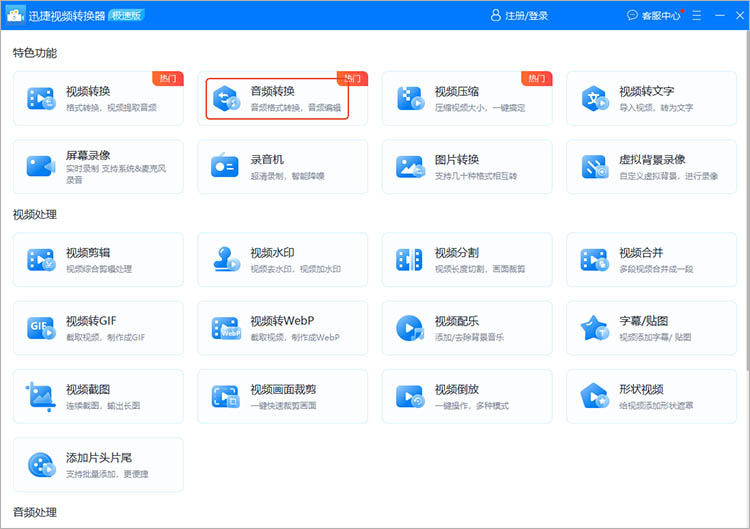
Task: Click the user profile icon
Action: pyautogui.click(x=496, y=15)
